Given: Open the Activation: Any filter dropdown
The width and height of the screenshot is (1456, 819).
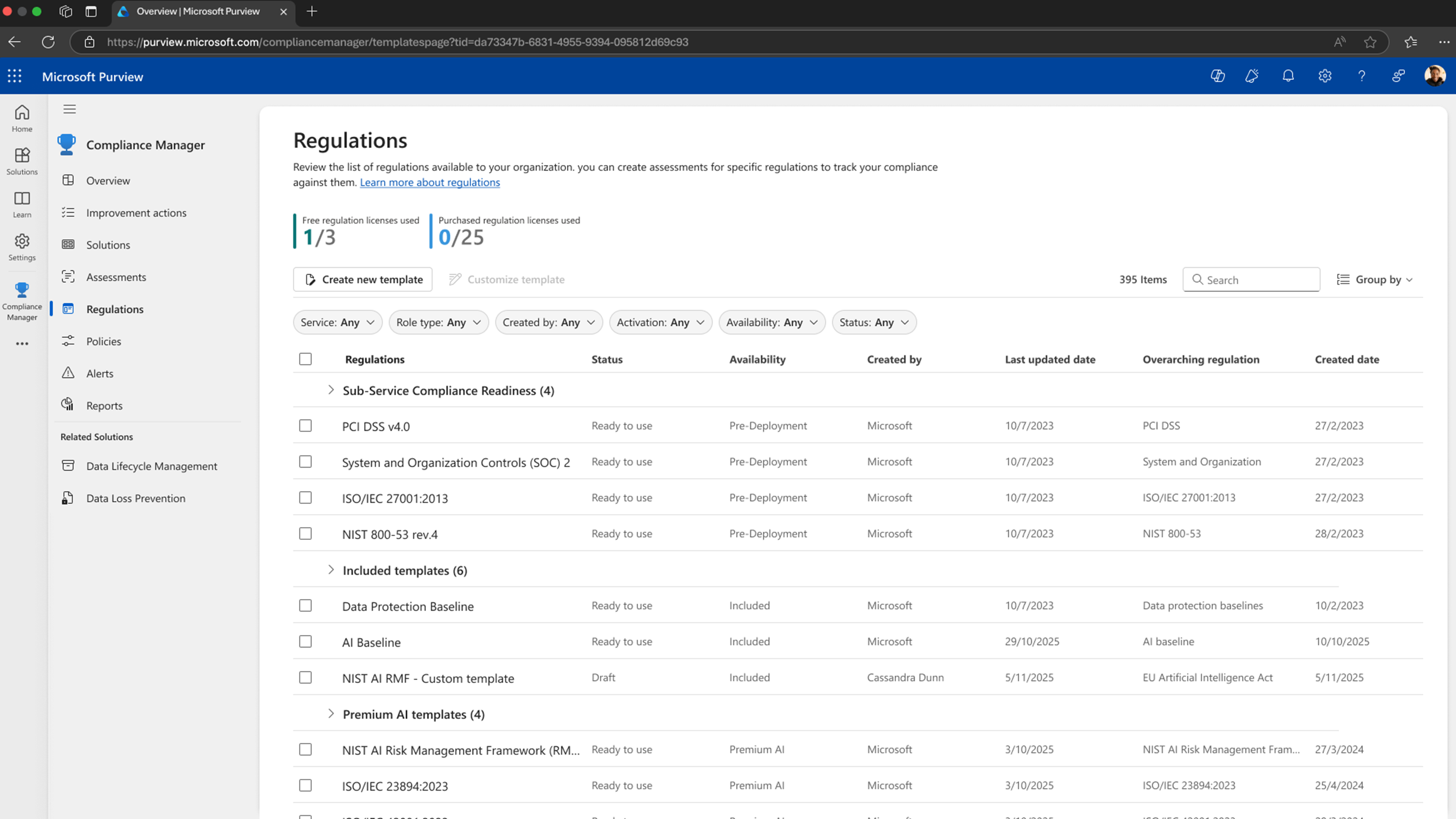Looking at the screenshot, I should pyautogui.click(x=661, y=322).
